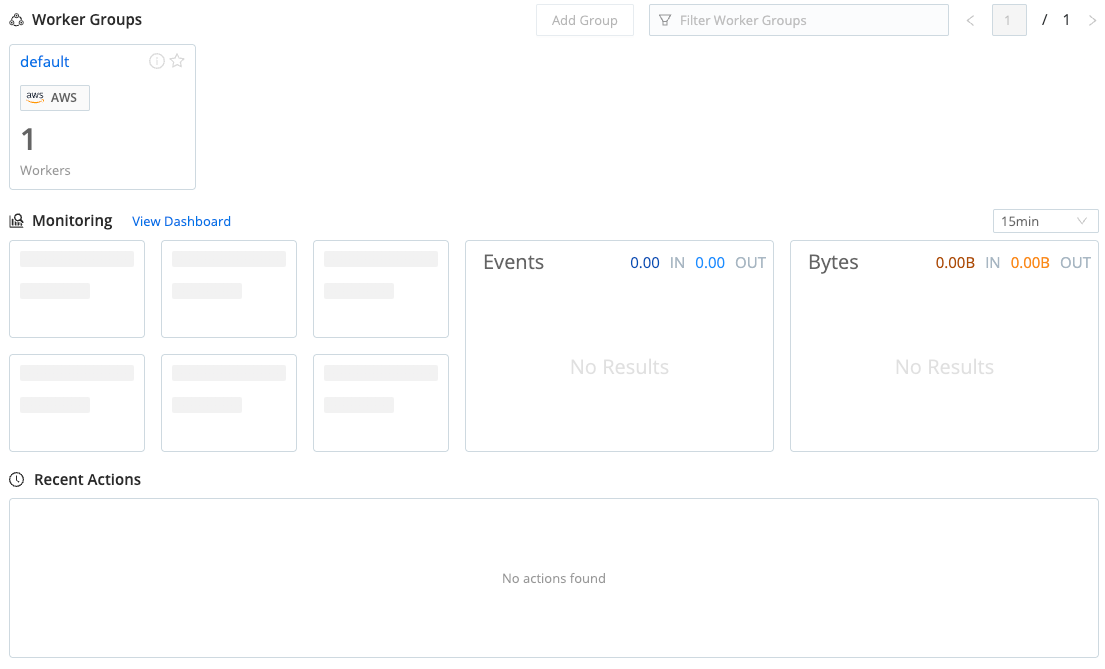Image resolution: width=1105 pixels, height=669 pixels.
Task: Click the Workers count in default card
Action: click(x=28, y=140)
